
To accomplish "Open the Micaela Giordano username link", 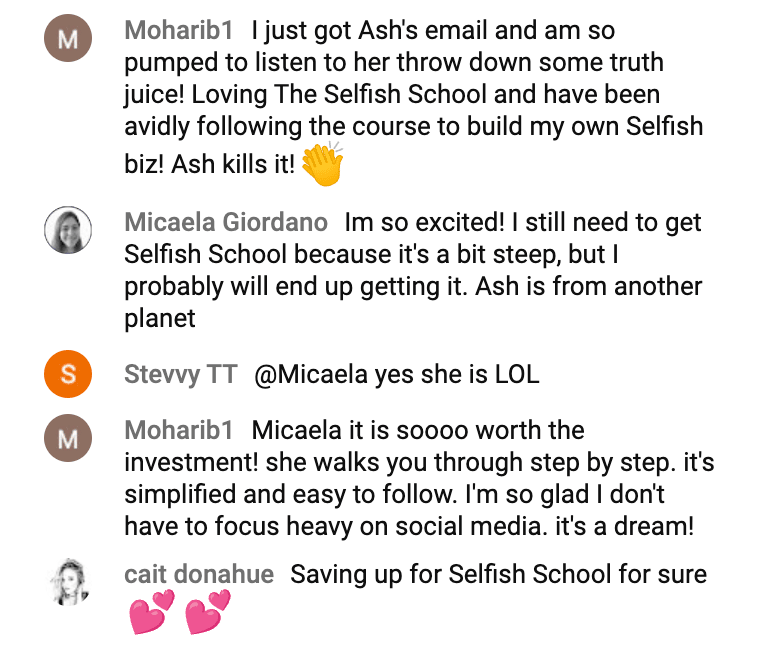I will 226,222.
